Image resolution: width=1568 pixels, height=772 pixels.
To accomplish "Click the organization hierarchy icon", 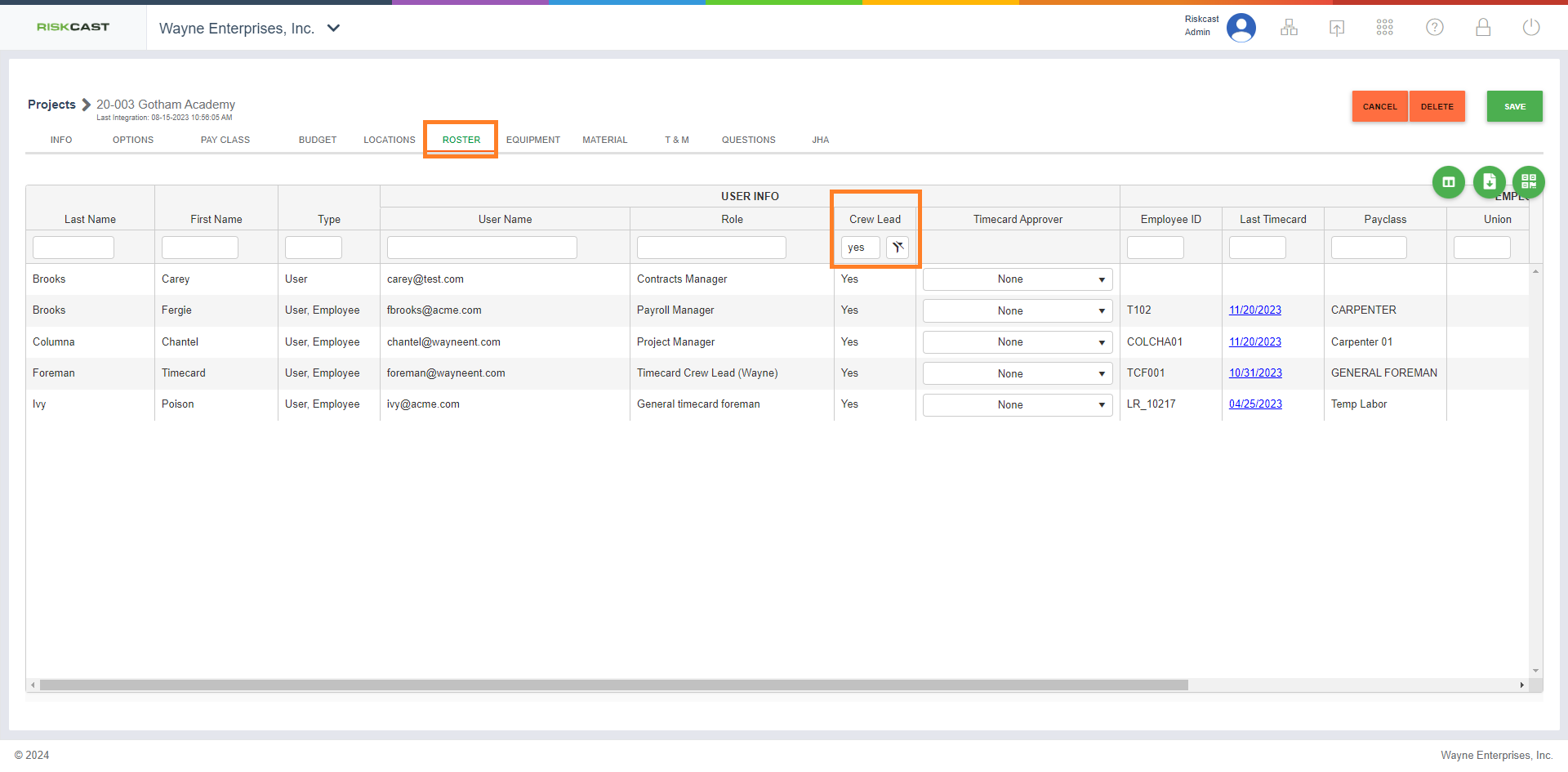I will click(x=1289, y=28).
